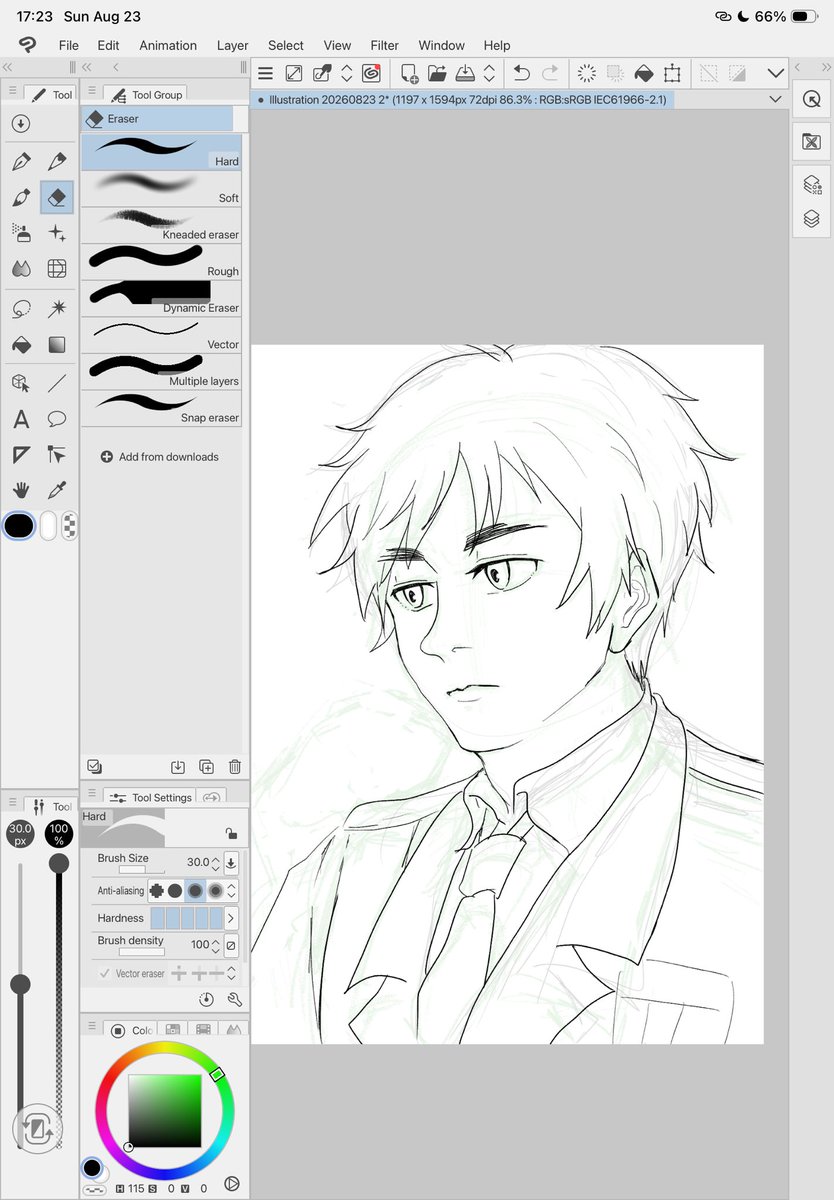Open the command bar hamburger menu

(x=266, y=73)
